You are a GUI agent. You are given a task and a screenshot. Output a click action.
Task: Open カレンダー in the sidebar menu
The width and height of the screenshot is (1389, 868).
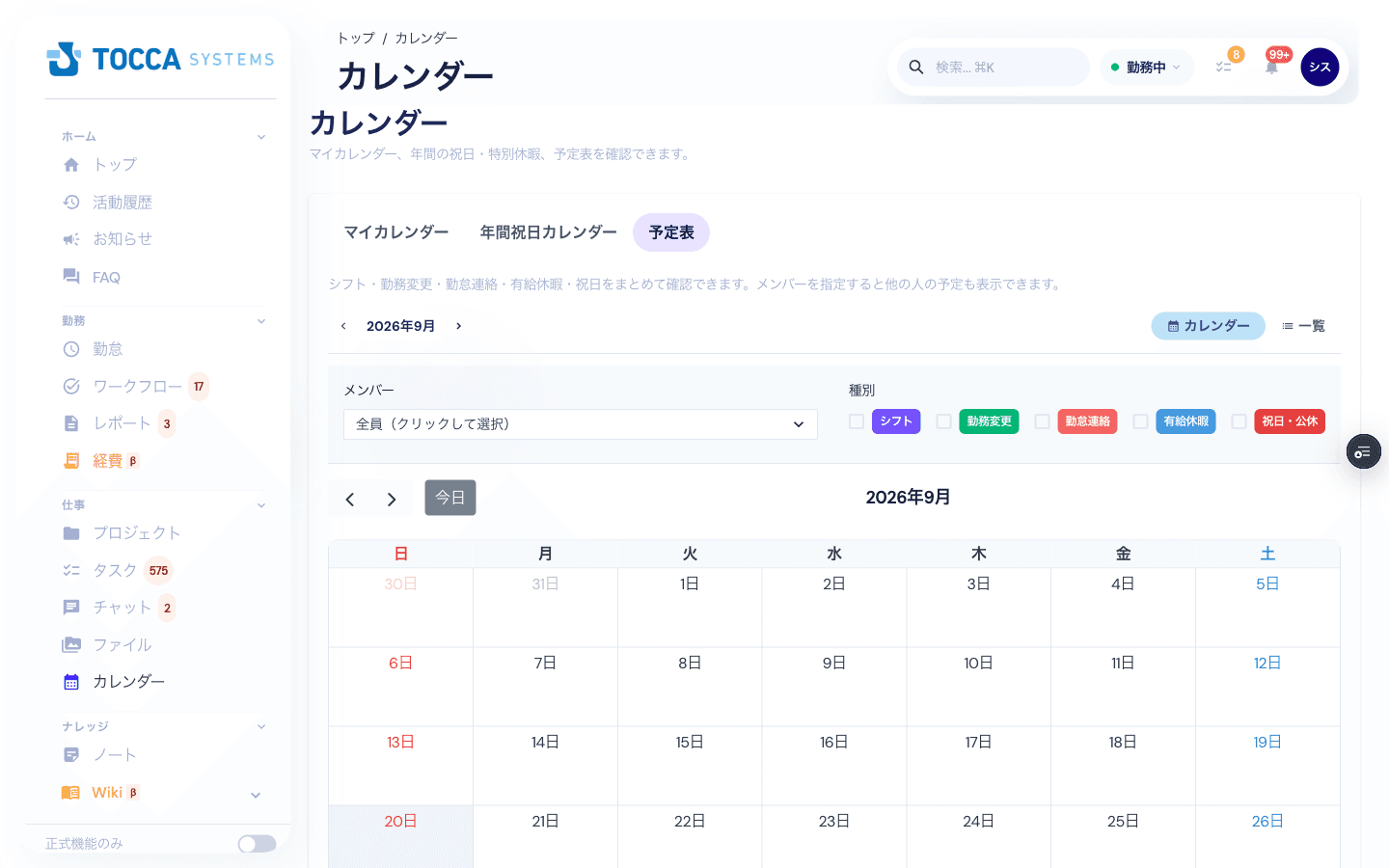[x=128, y=682]
